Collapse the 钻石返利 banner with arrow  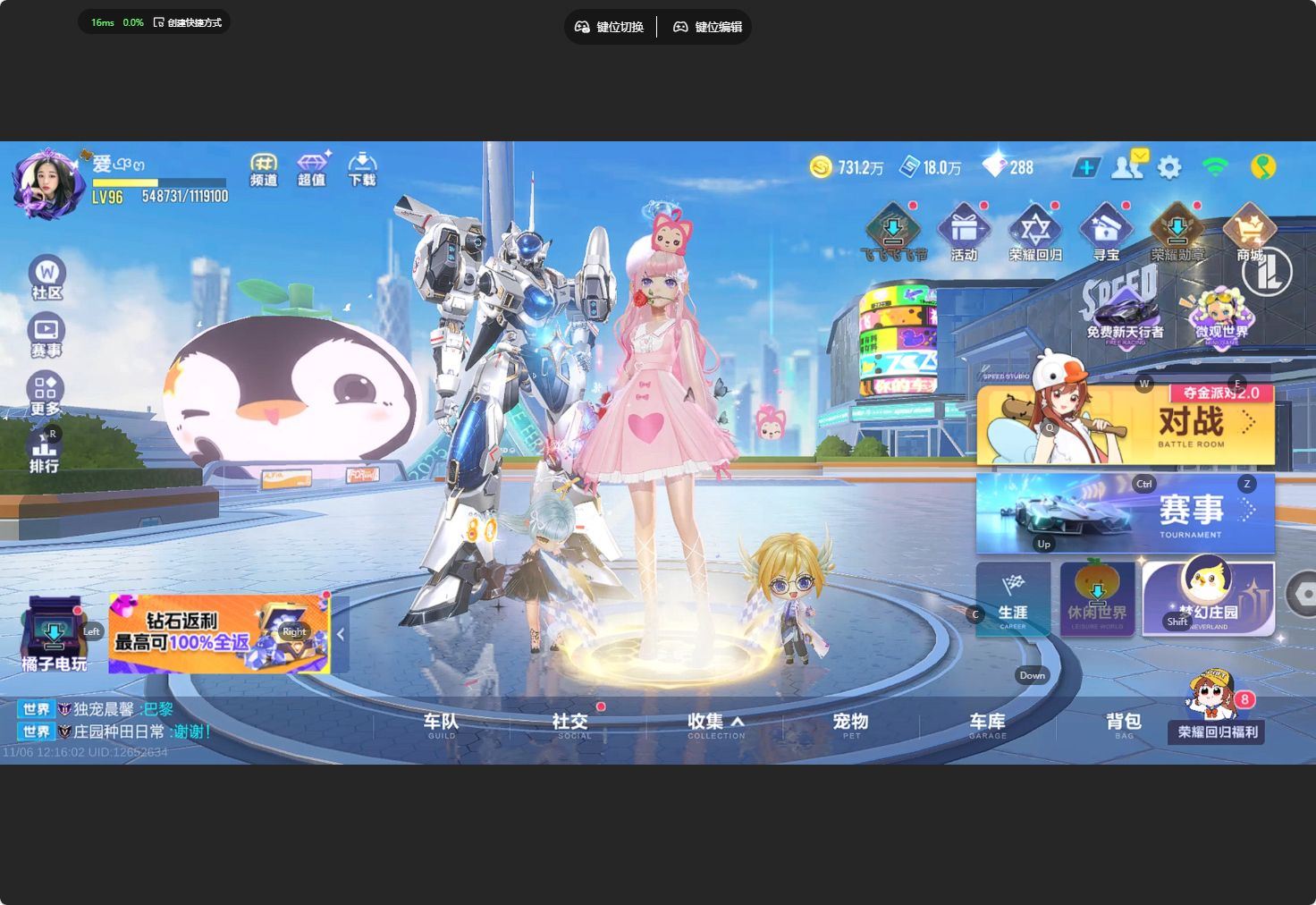pos(341,634)
